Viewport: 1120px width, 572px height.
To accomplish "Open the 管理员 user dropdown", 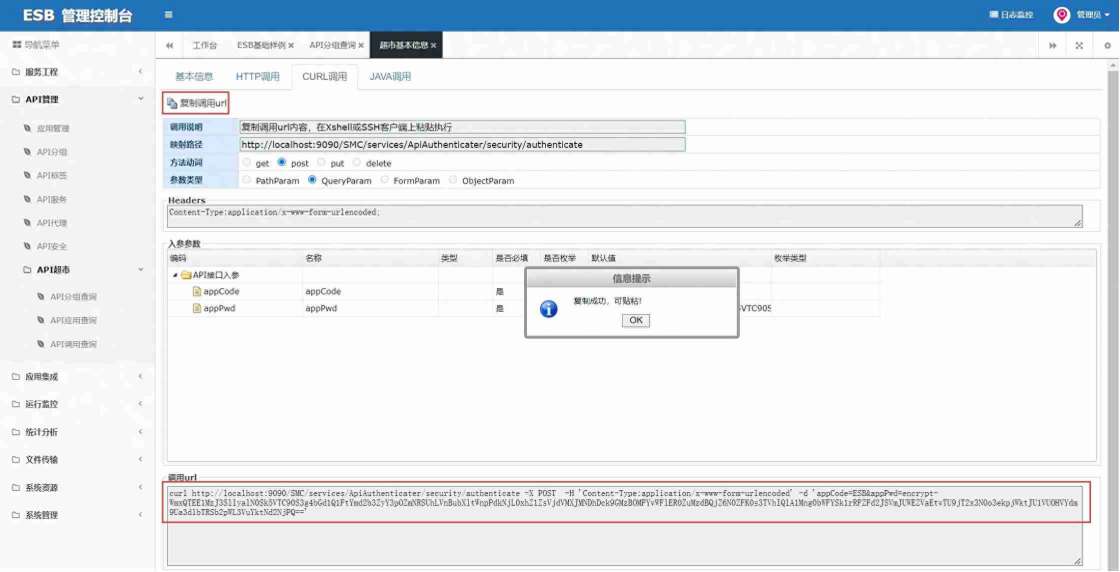I will coord(1094,15).
